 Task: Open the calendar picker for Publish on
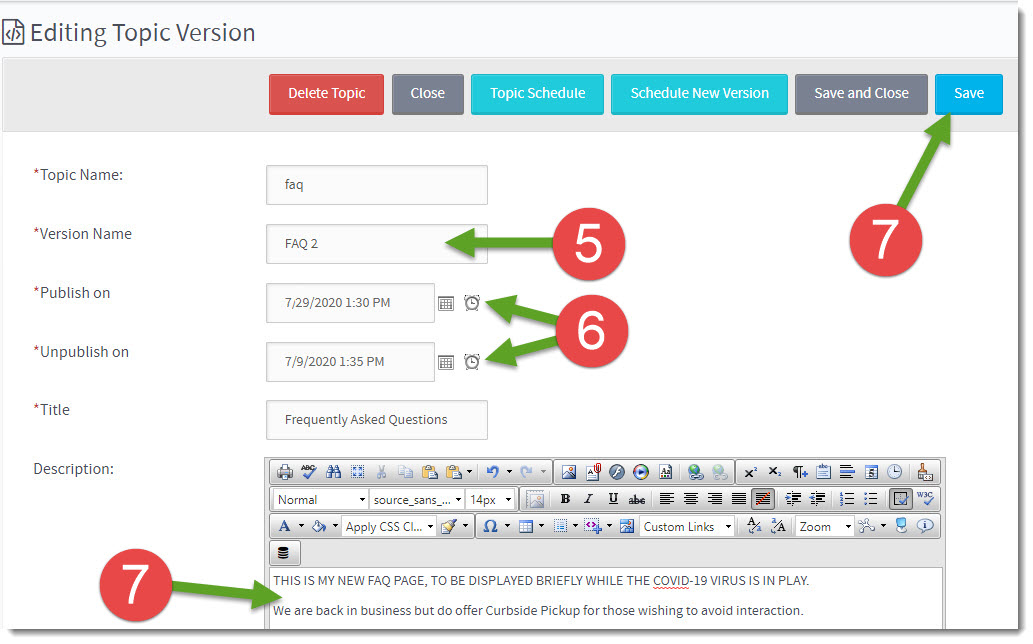pyautogui.click(x=446, y=303)
